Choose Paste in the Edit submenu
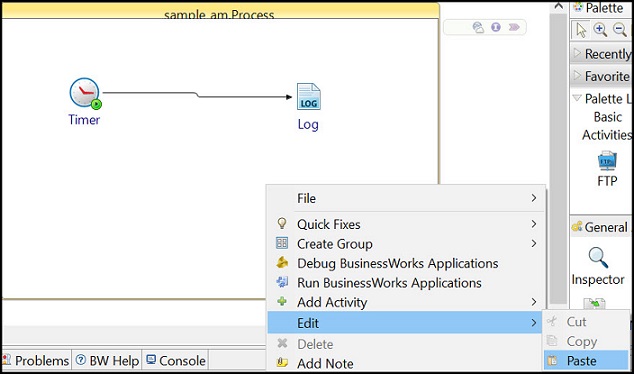The height and width of the screenshot is (374, 634). [x=586, y=360]
